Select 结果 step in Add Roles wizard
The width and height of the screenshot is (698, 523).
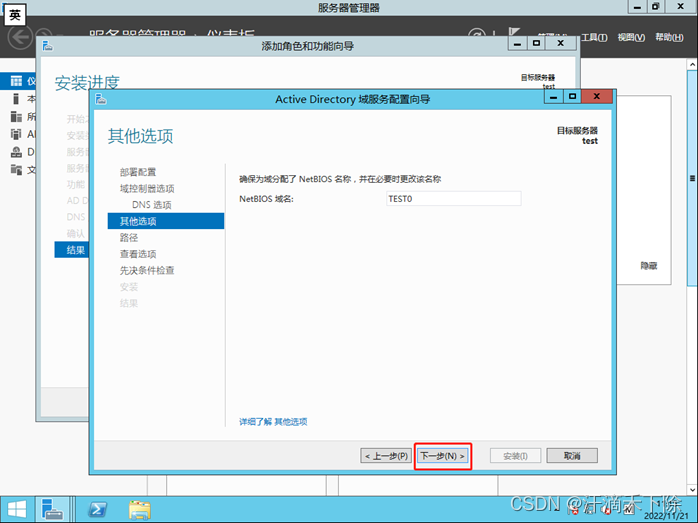(x=72, y=250)
